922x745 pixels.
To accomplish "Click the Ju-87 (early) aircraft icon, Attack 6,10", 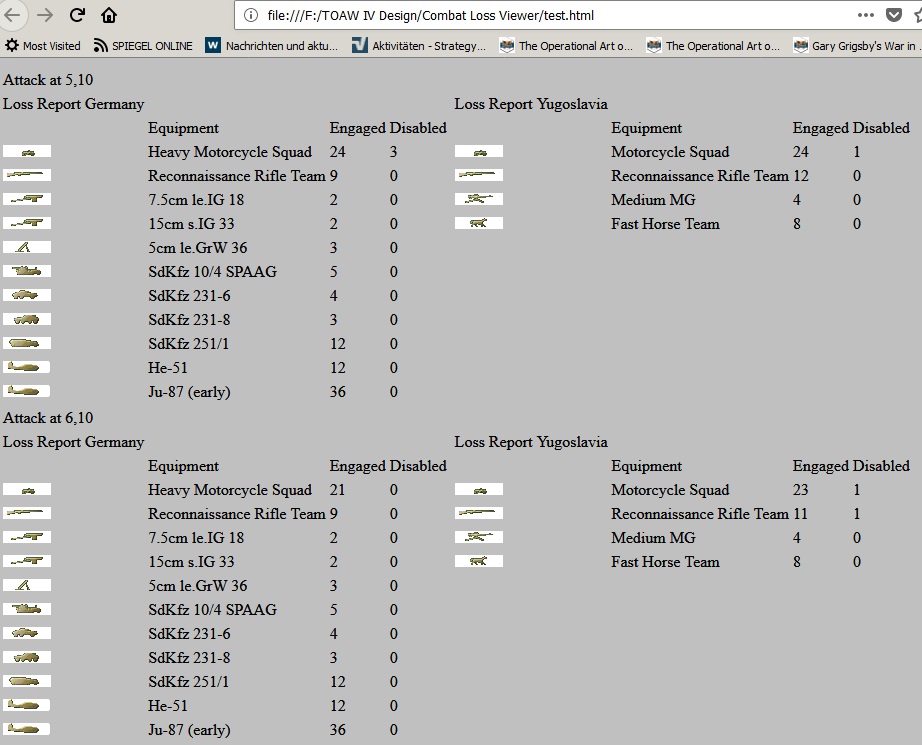I will tap(26, 729).
